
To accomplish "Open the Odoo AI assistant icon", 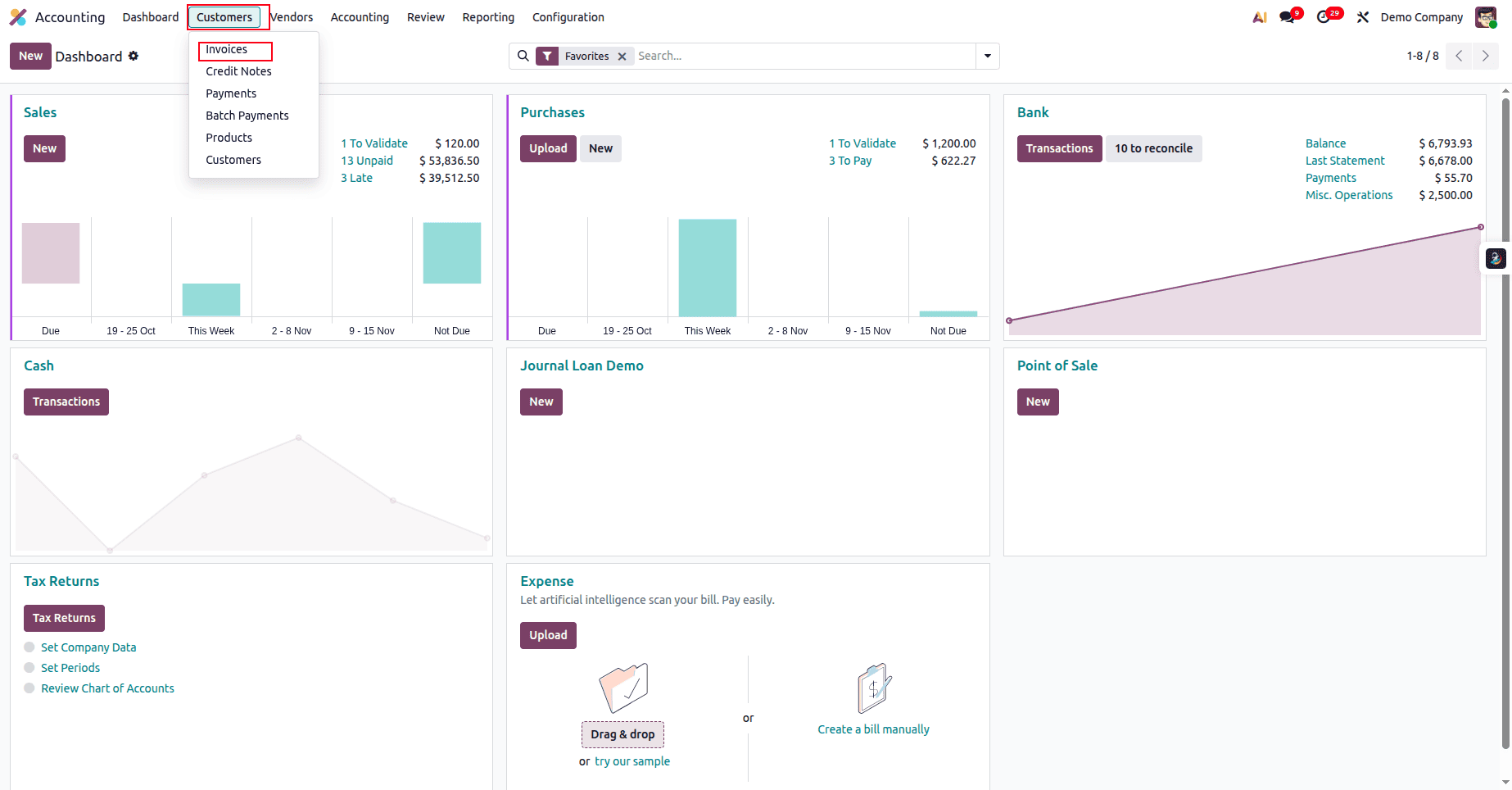I will [x=1259, y=16].
